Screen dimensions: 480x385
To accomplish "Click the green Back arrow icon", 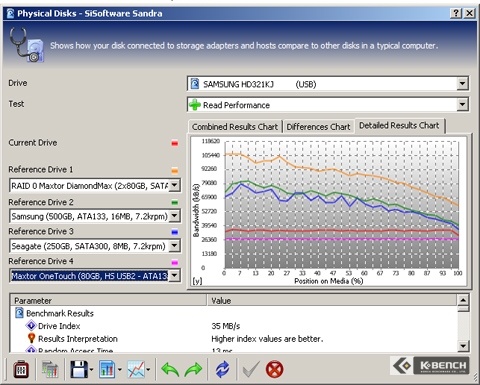I will coord(170,369).
